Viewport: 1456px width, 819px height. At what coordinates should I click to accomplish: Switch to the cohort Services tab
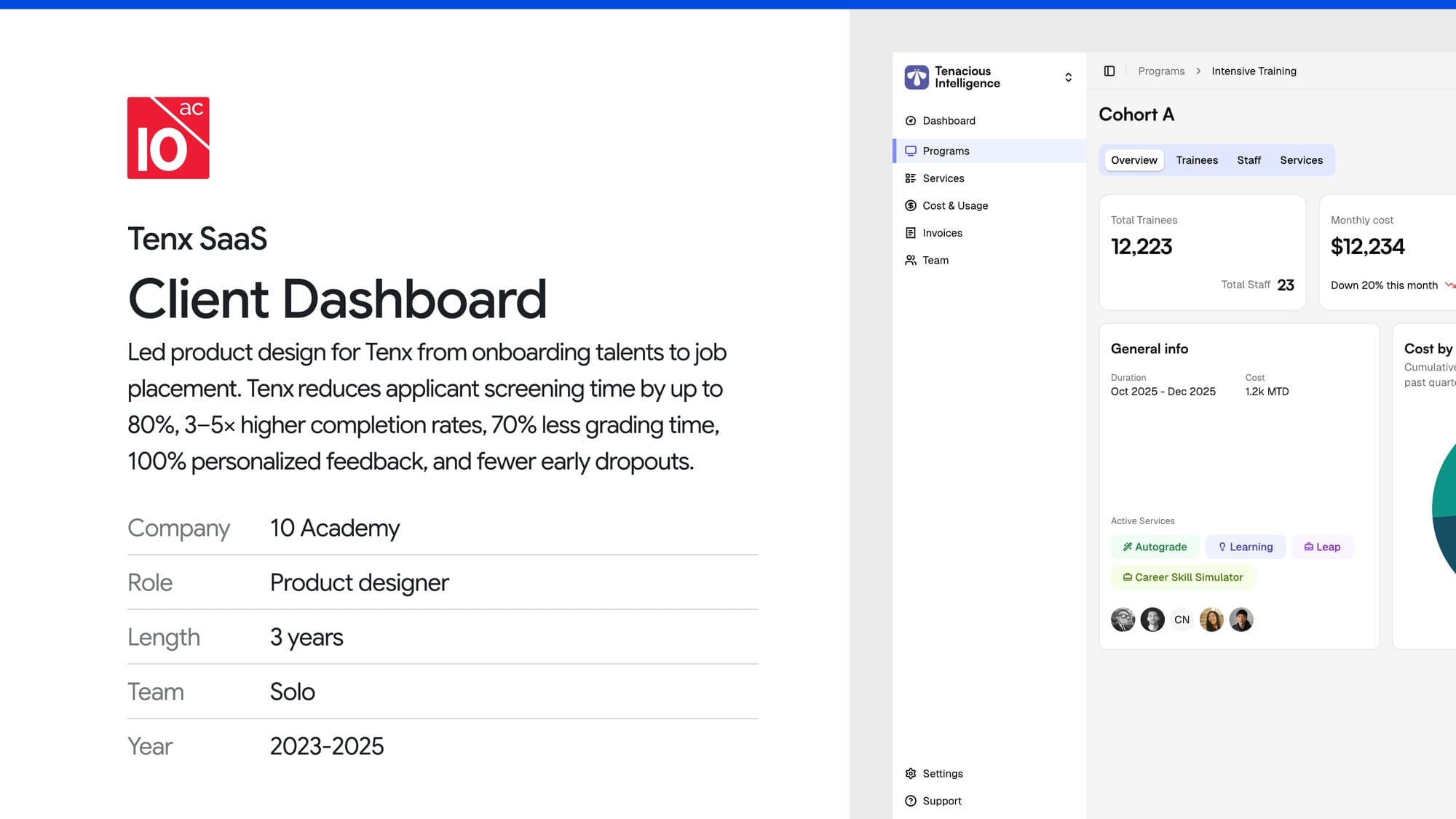pyautogui.click(x=1301, y=160)
